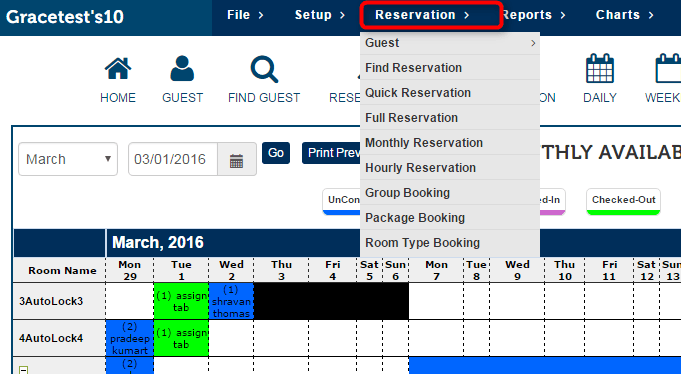
Task: Choose Monthly Reservation menu item
Action: point(450,142)
